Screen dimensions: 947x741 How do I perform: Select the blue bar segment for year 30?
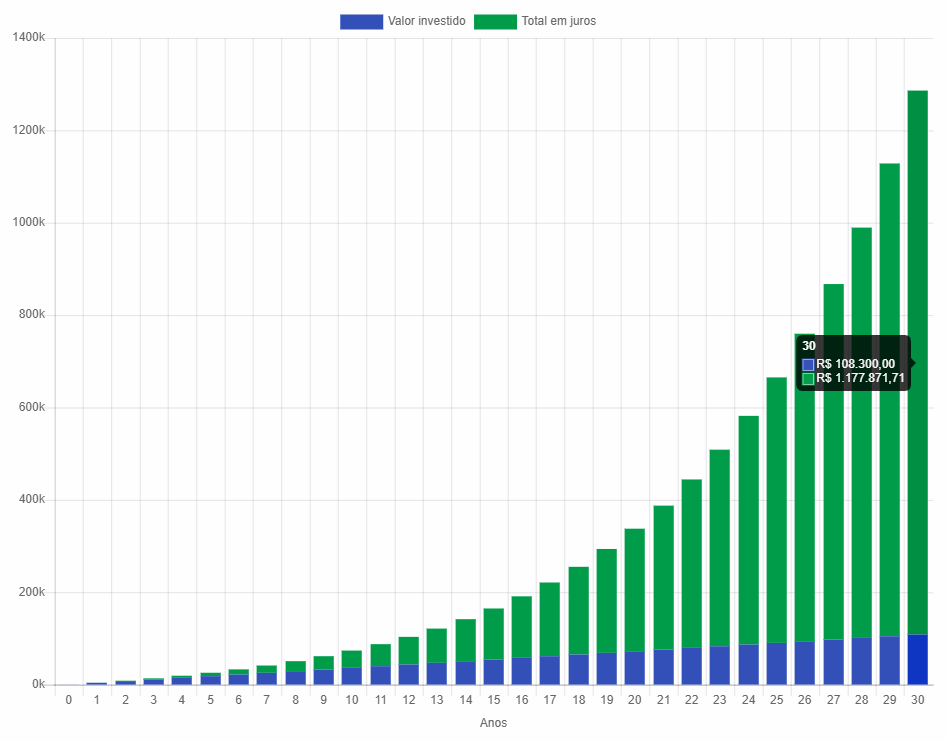(x=917, y=659)
